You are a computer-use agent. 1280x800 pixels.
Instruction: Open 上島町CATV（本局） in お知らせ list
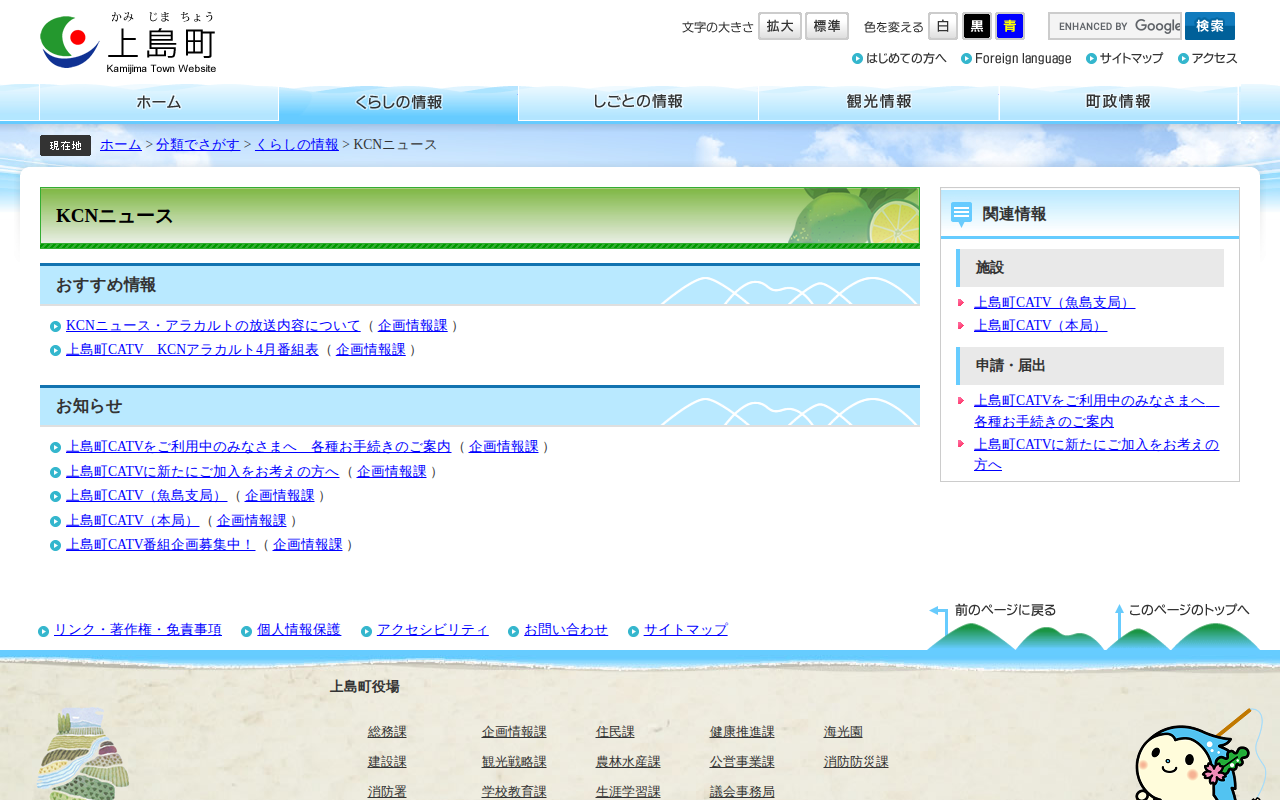(132, 521)
